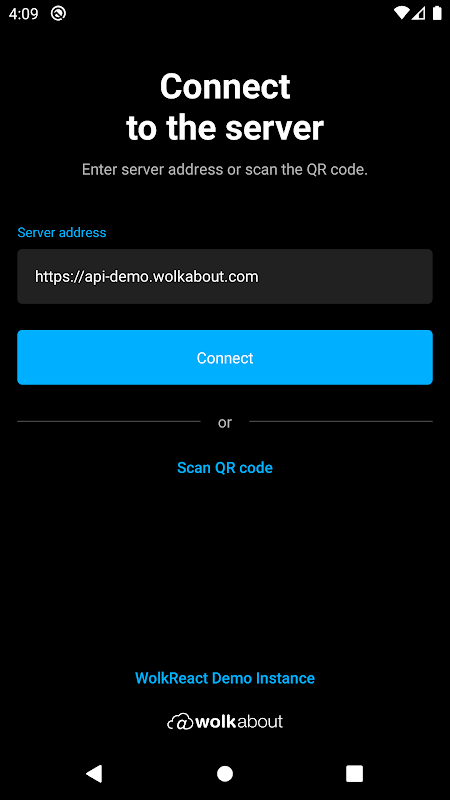Tap the cellular signal strength icon
450x800 pixels.
pyautogui.click(x=418, y=14)
